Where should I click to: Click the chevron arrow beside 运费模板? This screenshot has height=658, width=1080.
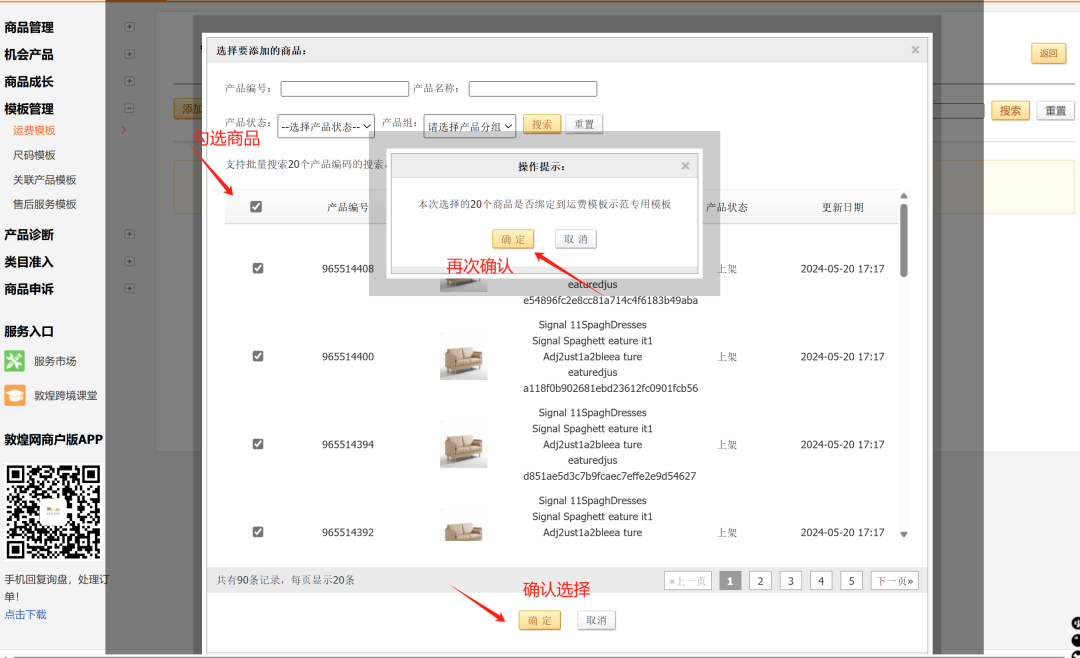point(124,129)
